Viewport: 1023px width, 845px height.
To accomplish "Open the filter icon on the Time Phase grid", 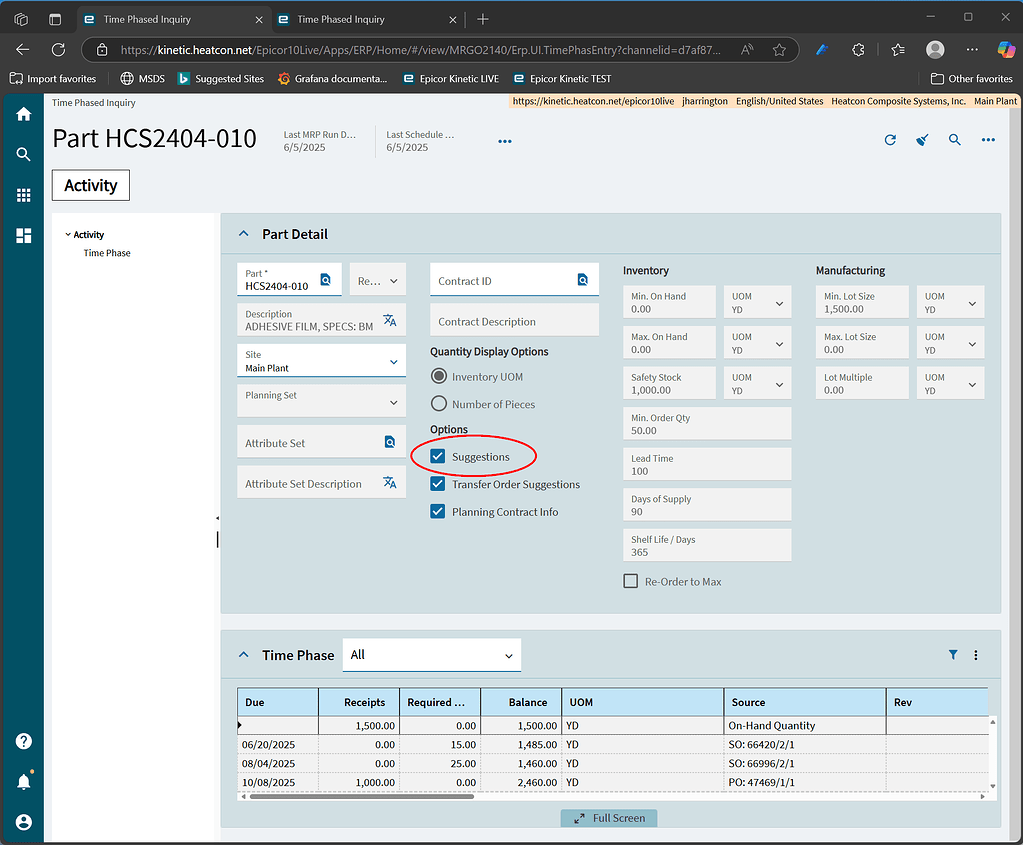I will tap(952, 655).
